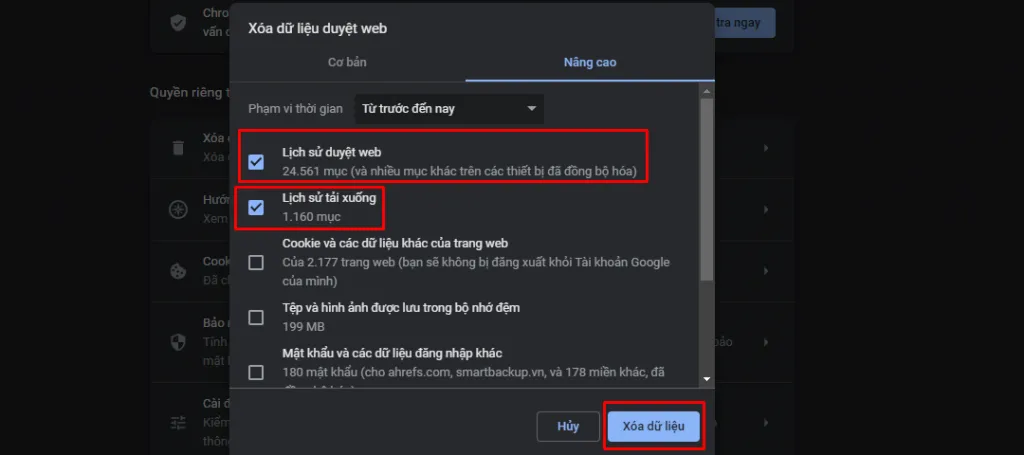The width and height of the screenshot is (1024, 455).
Task: Click the security shield icon in privacy list
Action: [178, 342]
